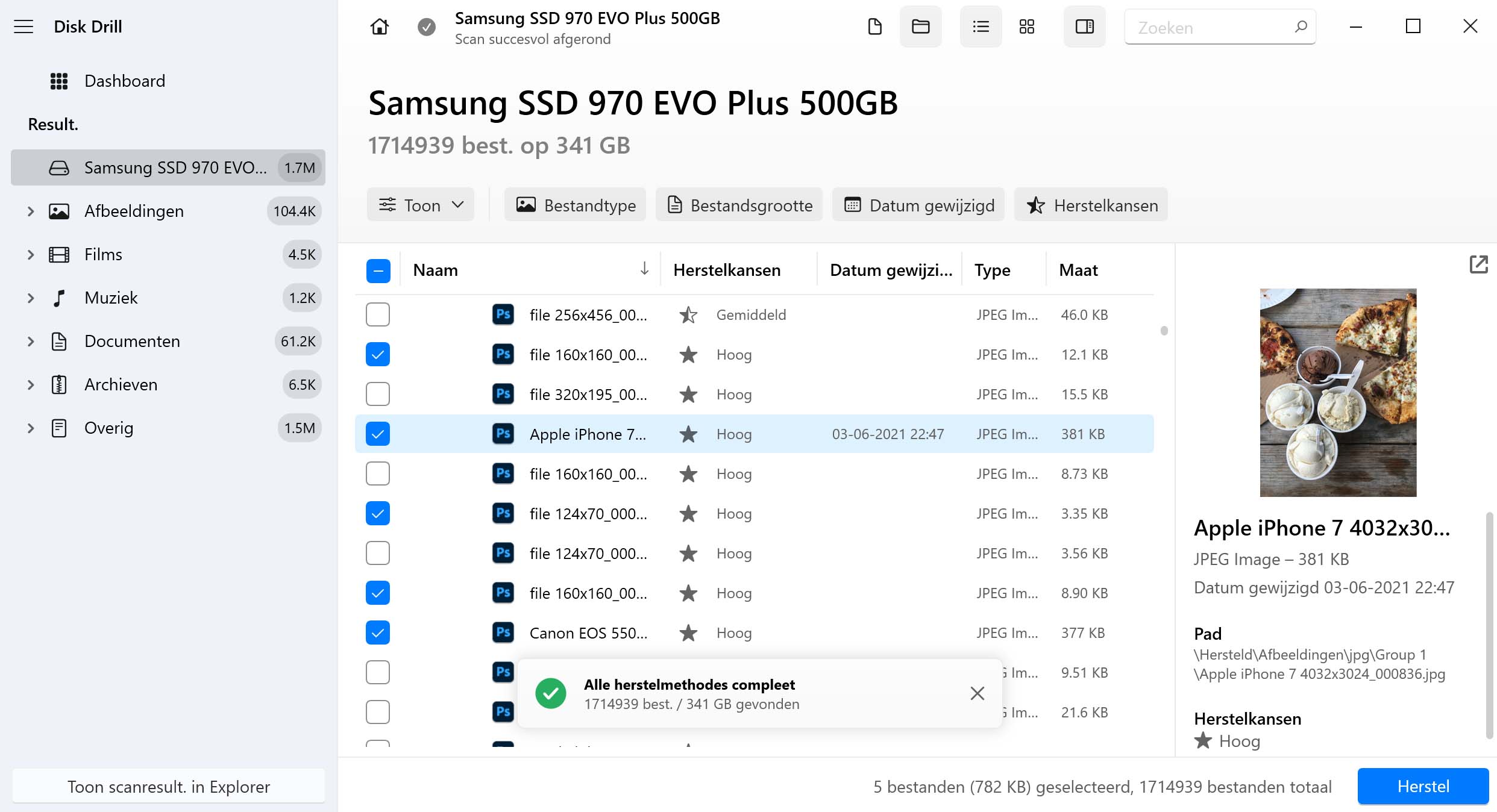Toggle the select-all checkbox in header
The width and height of the screenshot is (1497, 812).
tap(378, 270)
